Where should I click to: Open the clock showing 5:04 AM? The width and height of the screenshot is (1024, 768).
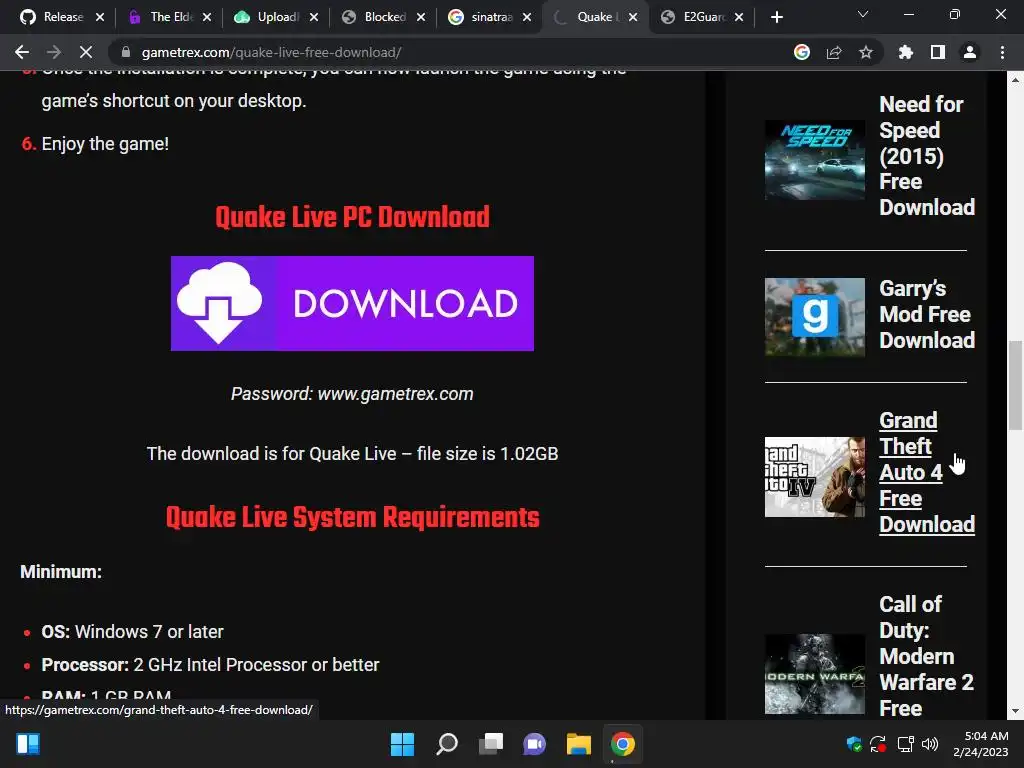981,744
